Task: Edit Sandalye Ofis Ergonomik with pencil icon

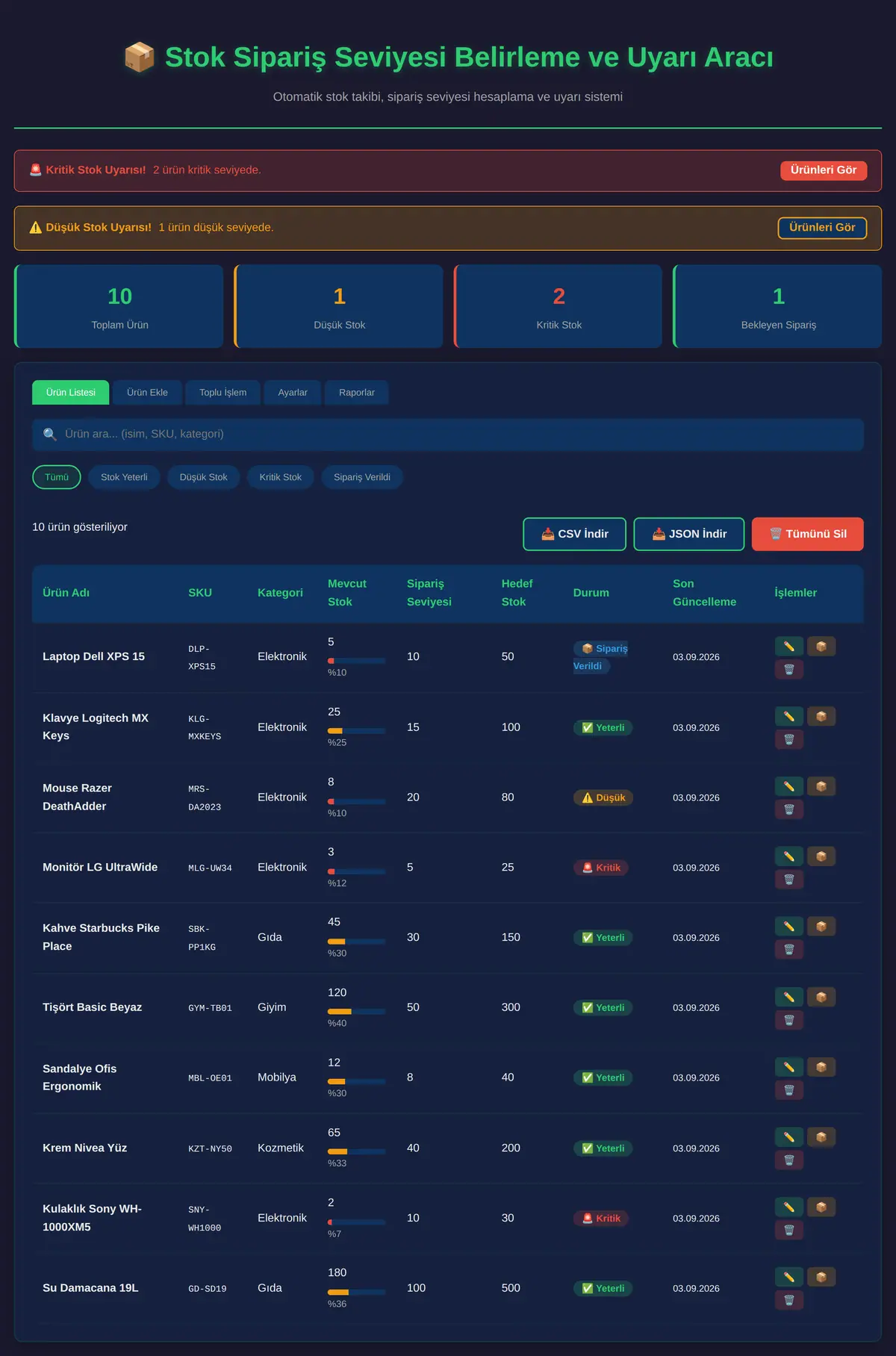Action: point(789,1067)
